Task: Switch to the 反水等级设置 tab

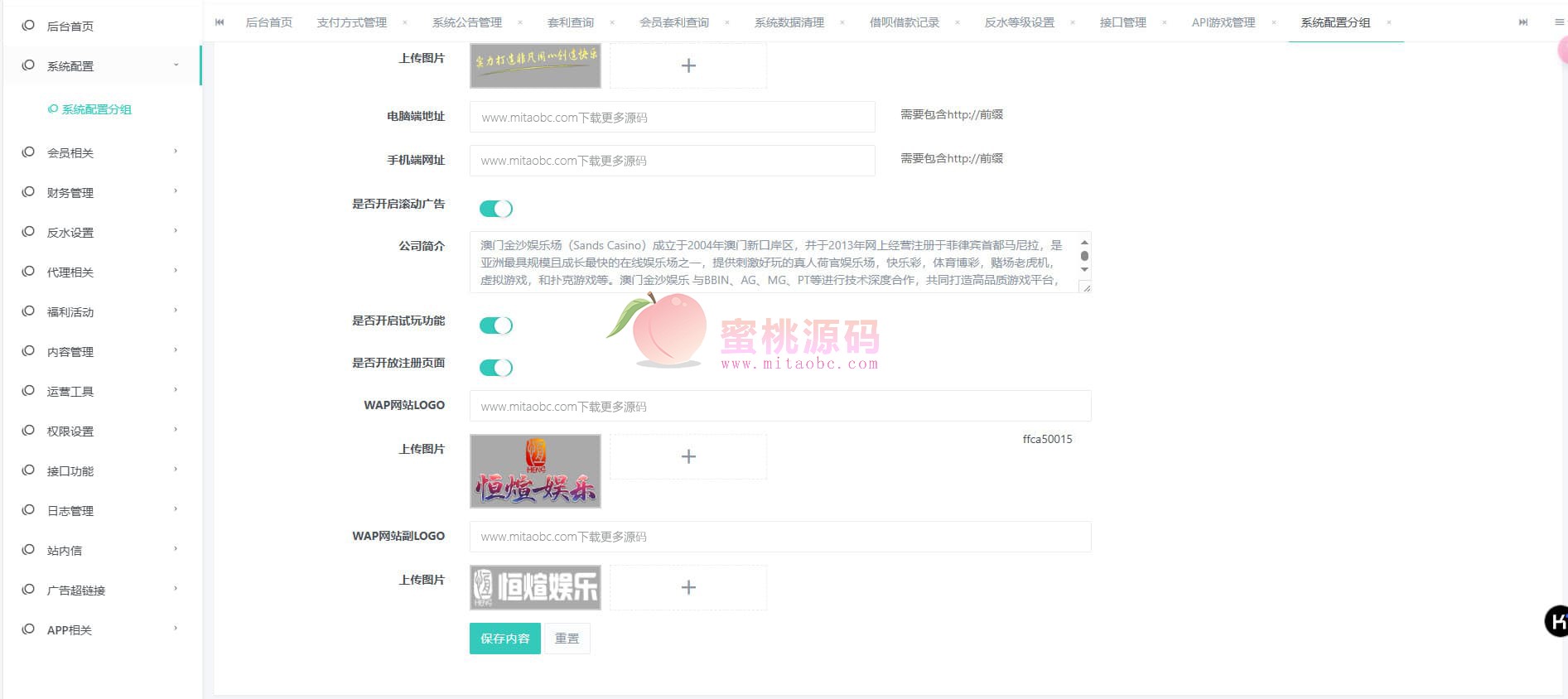Action: point(1019,22)
